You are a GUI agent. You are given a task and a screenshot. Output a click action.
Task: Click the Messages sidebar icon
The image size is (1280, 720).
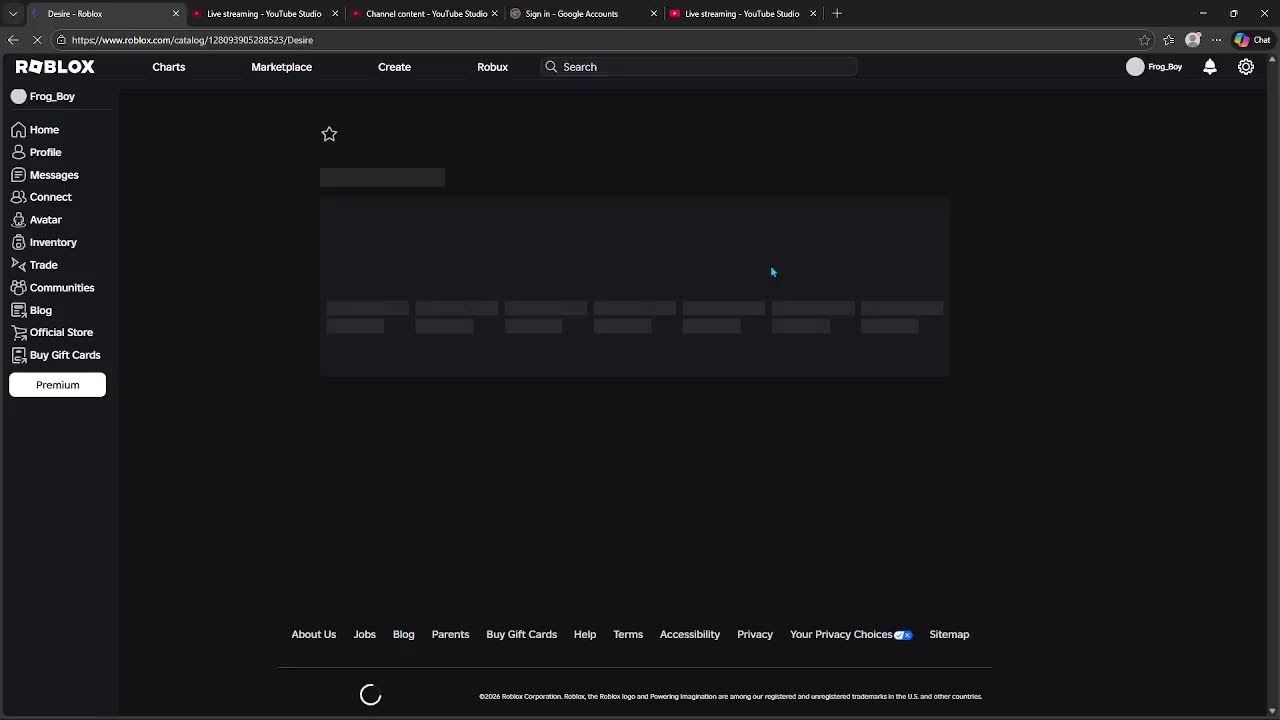click(18, 175)
